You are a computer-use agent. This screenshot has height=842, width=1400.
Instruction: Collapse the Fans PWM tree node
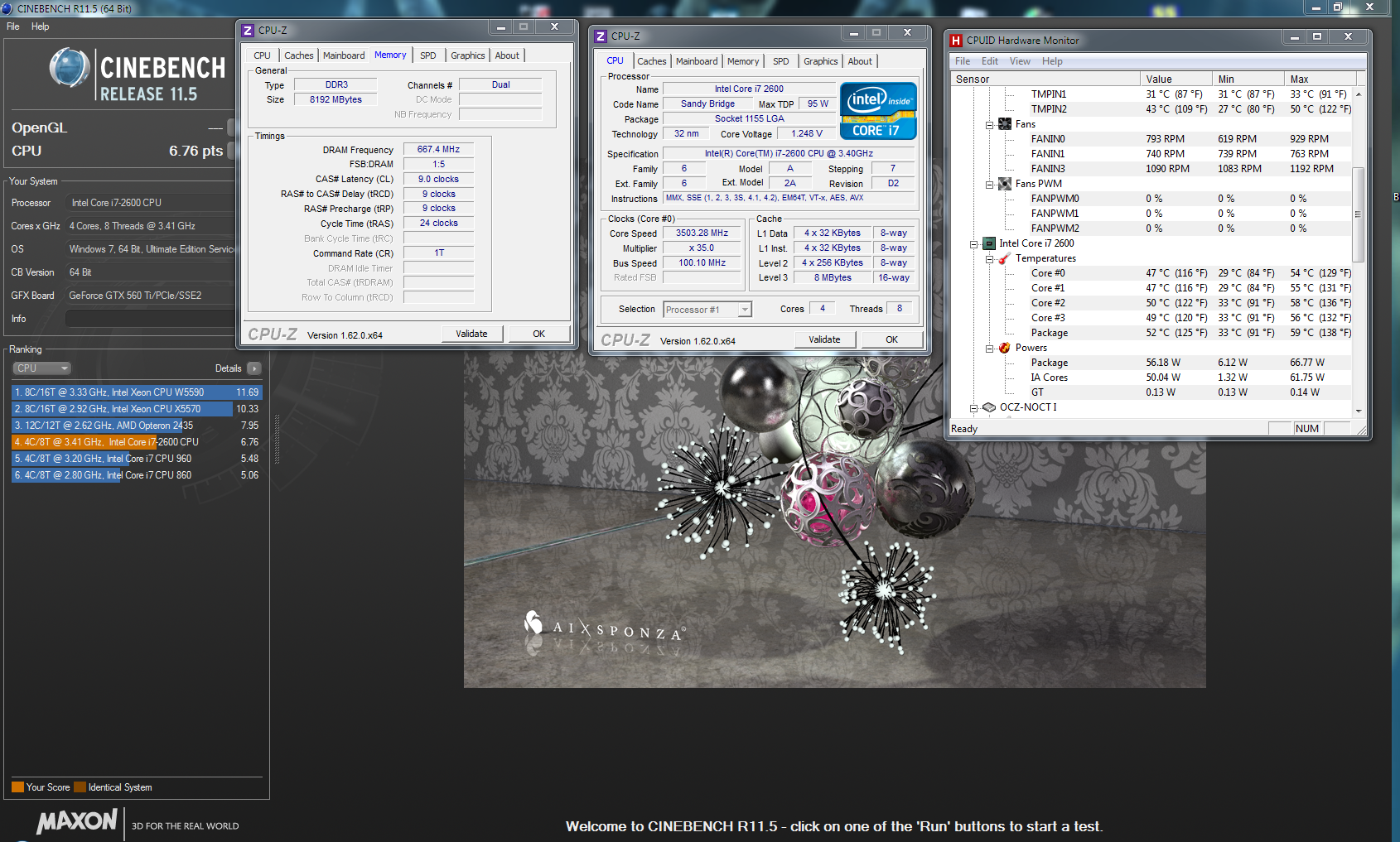(x=989, y=185)
